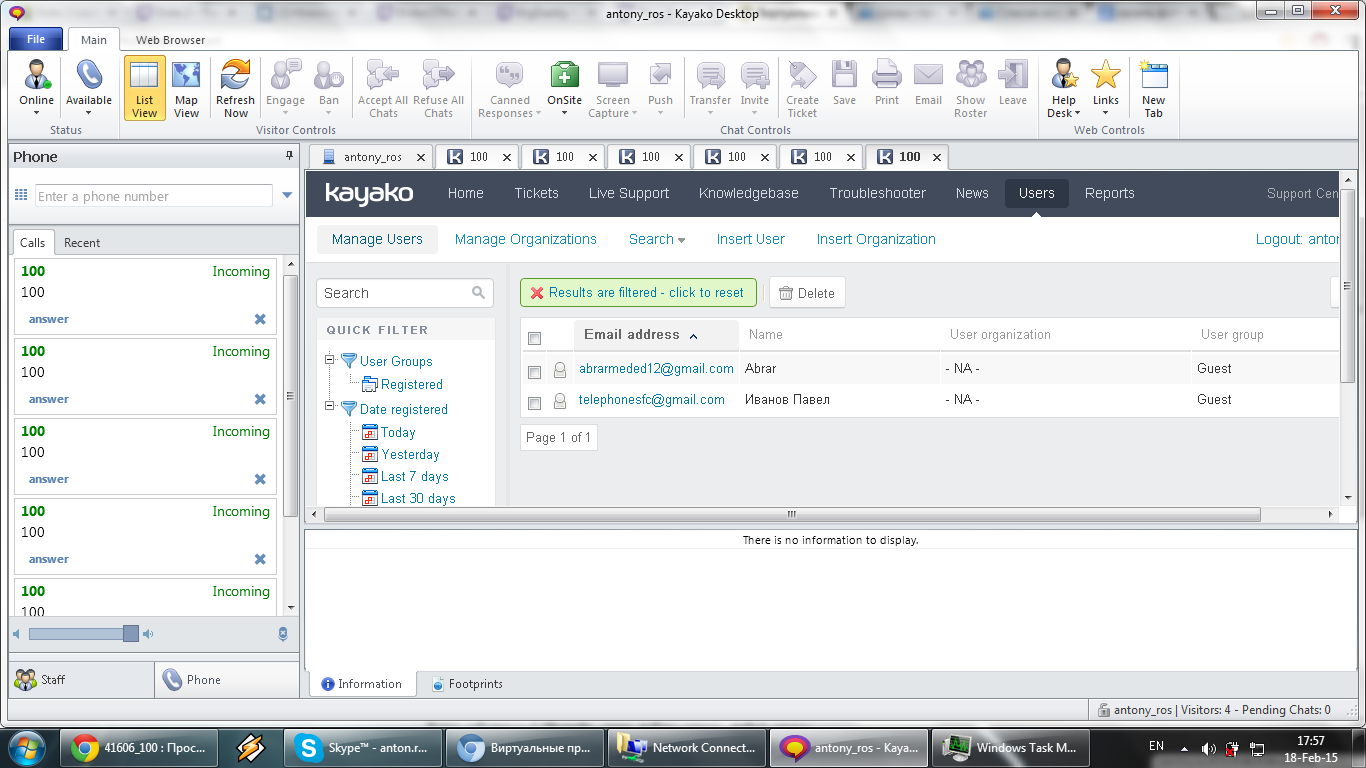This screenshot has height=768, width=1366.
Task: Click the dial pad grid icon
Action: pyautogui.click(x=21, y=196)
